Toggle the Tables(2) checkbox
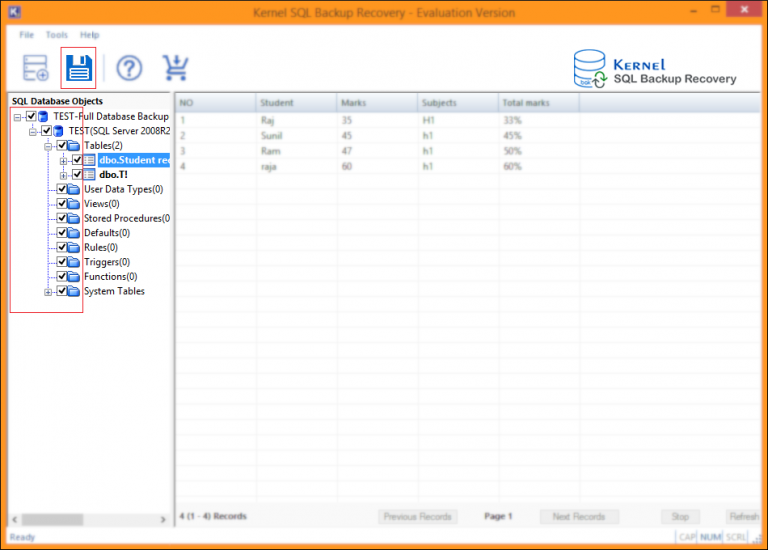Image resolution: width=768 pixels, height=550 pixels. tap(62, 145)
